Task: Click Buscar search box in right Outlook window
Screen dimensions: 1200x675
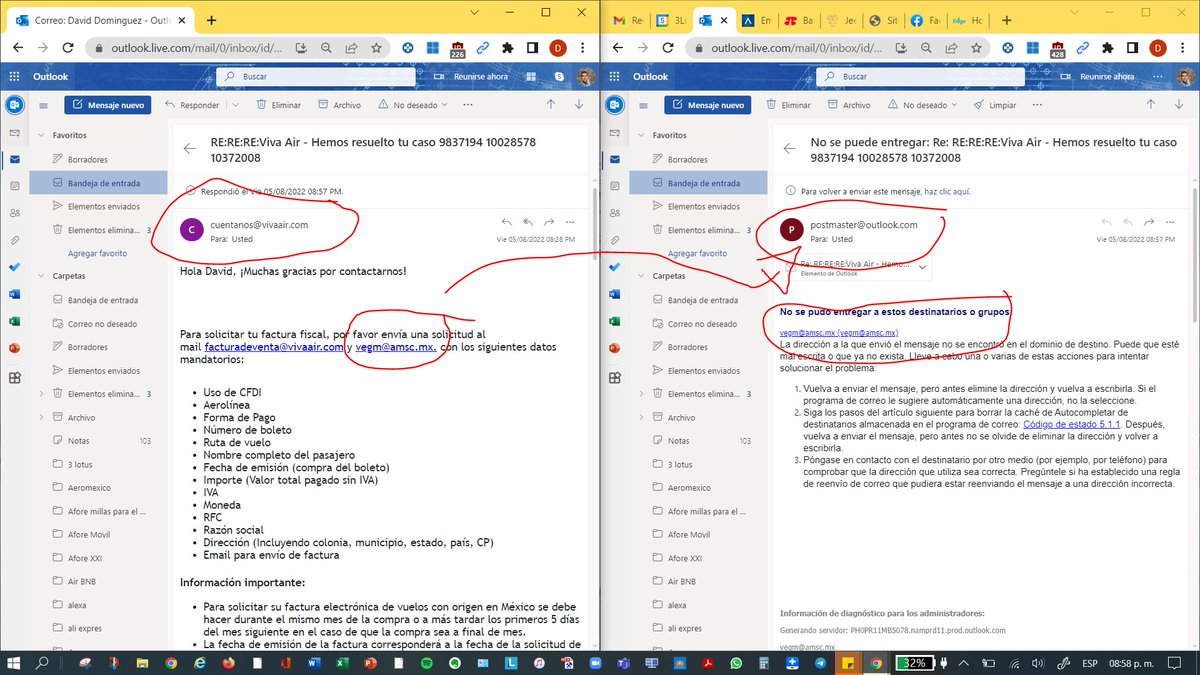Action: 920,76
